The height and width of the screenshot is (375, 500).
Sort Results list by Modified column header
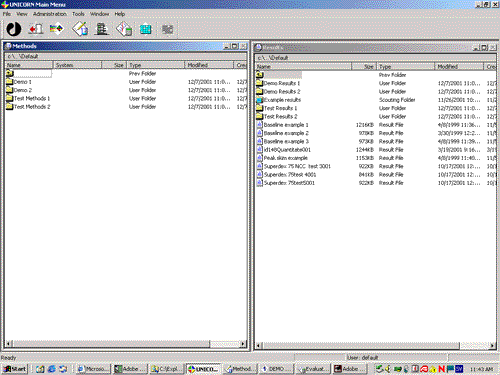pyautogui.click(x=459, y=67)
